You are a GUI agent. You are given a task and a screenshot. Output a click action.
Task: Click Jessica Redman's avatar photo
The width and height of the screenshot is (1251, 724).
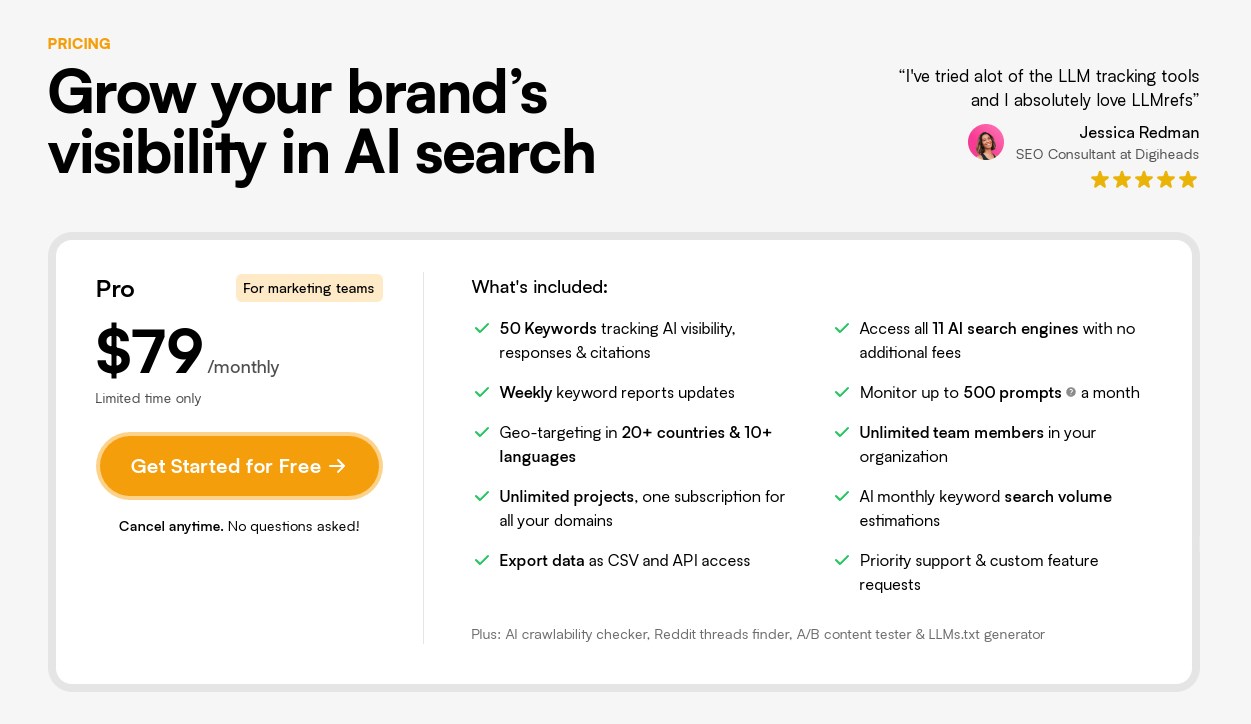click(986, 142)
